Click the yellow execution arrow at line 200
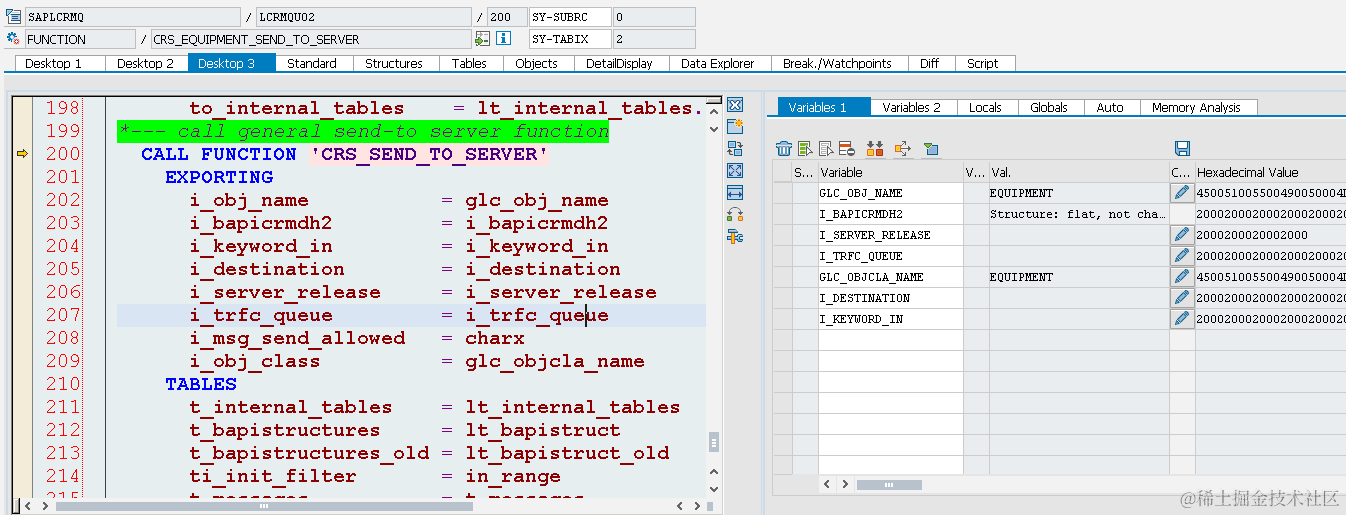This screenshot has height=515, width=1346. (22, 154)
